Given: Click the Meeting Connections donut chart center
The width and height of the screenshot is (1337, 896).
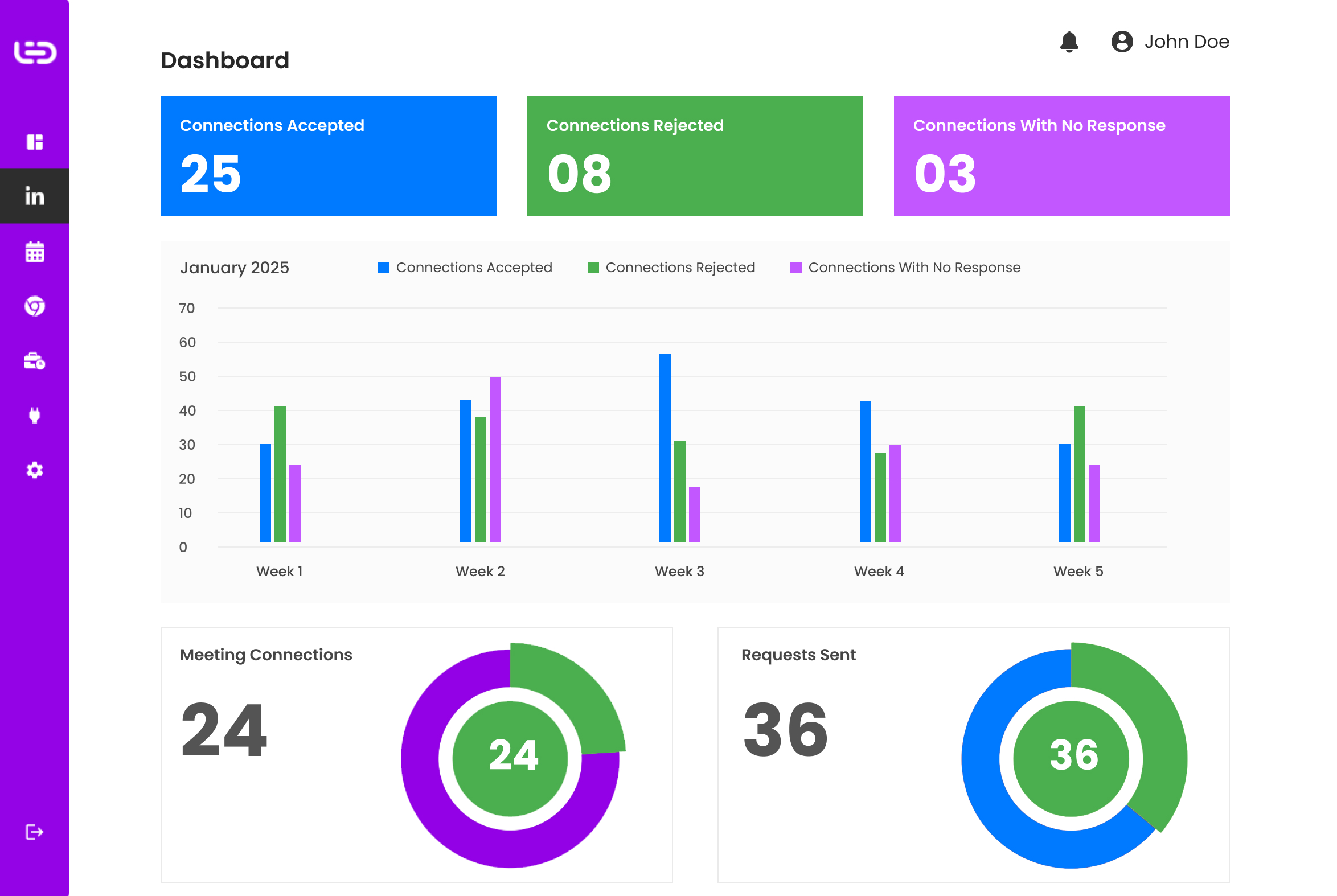Looking at the screenshot, I should pos(510,758).
